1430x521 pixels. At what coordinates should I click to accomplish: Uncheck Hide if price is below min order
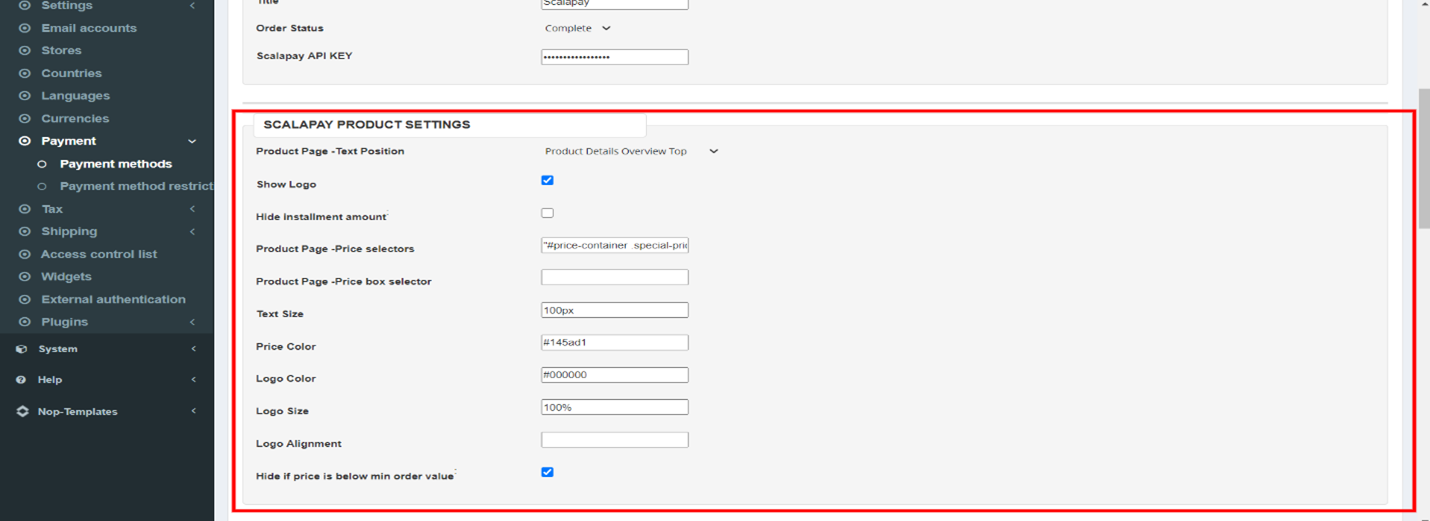pos(547,472)
